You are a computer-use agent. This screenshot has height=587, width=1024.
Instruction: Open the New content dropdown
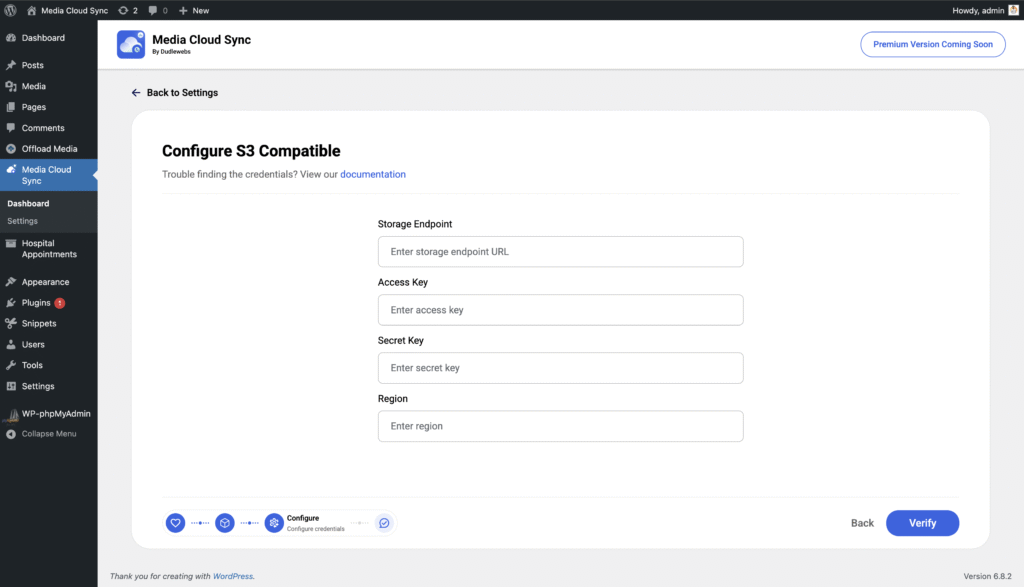click(194, 10)
